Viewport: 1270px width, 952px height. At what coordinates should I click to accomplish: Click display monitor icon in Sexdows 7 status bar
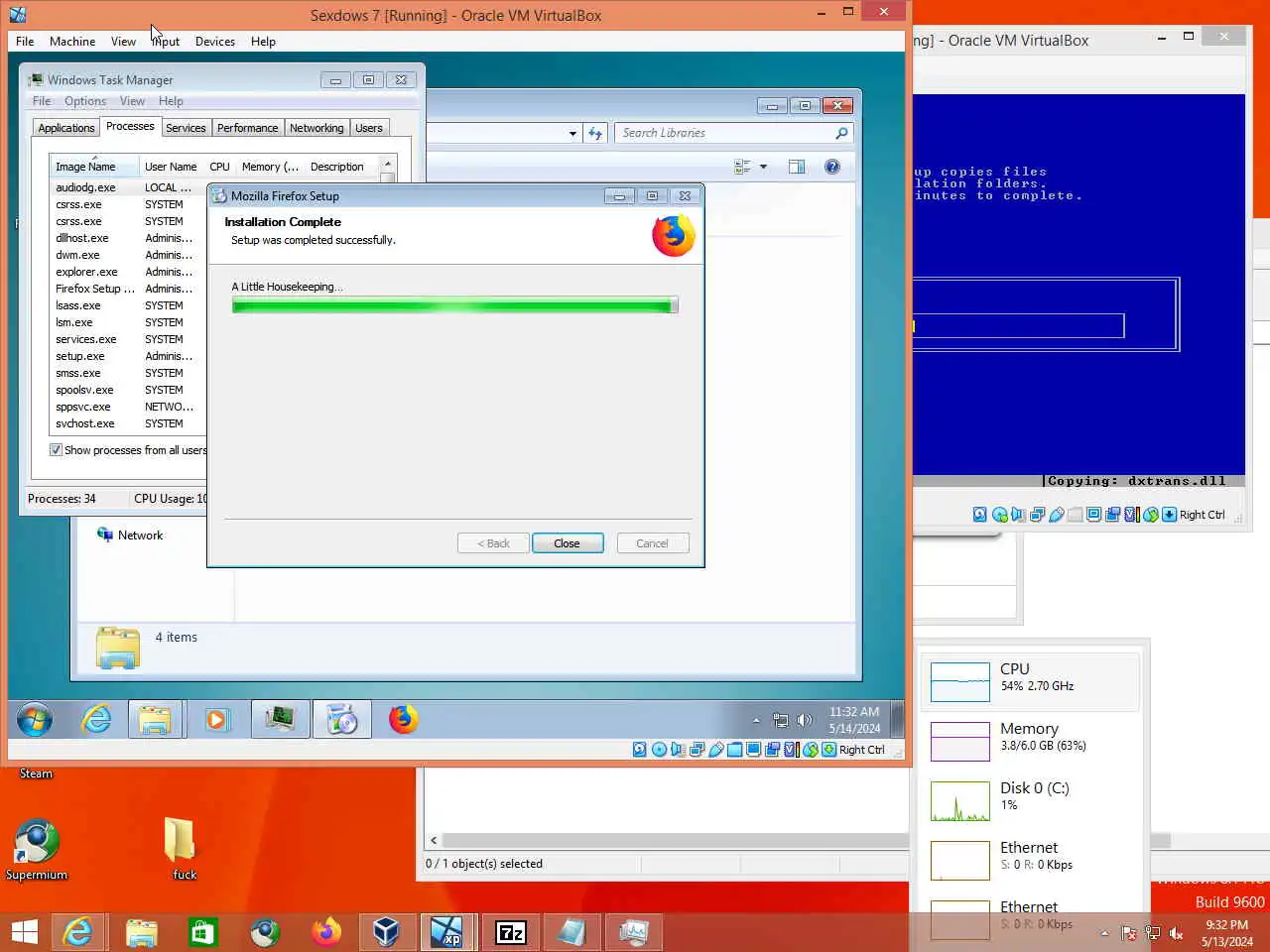(754, 750)
